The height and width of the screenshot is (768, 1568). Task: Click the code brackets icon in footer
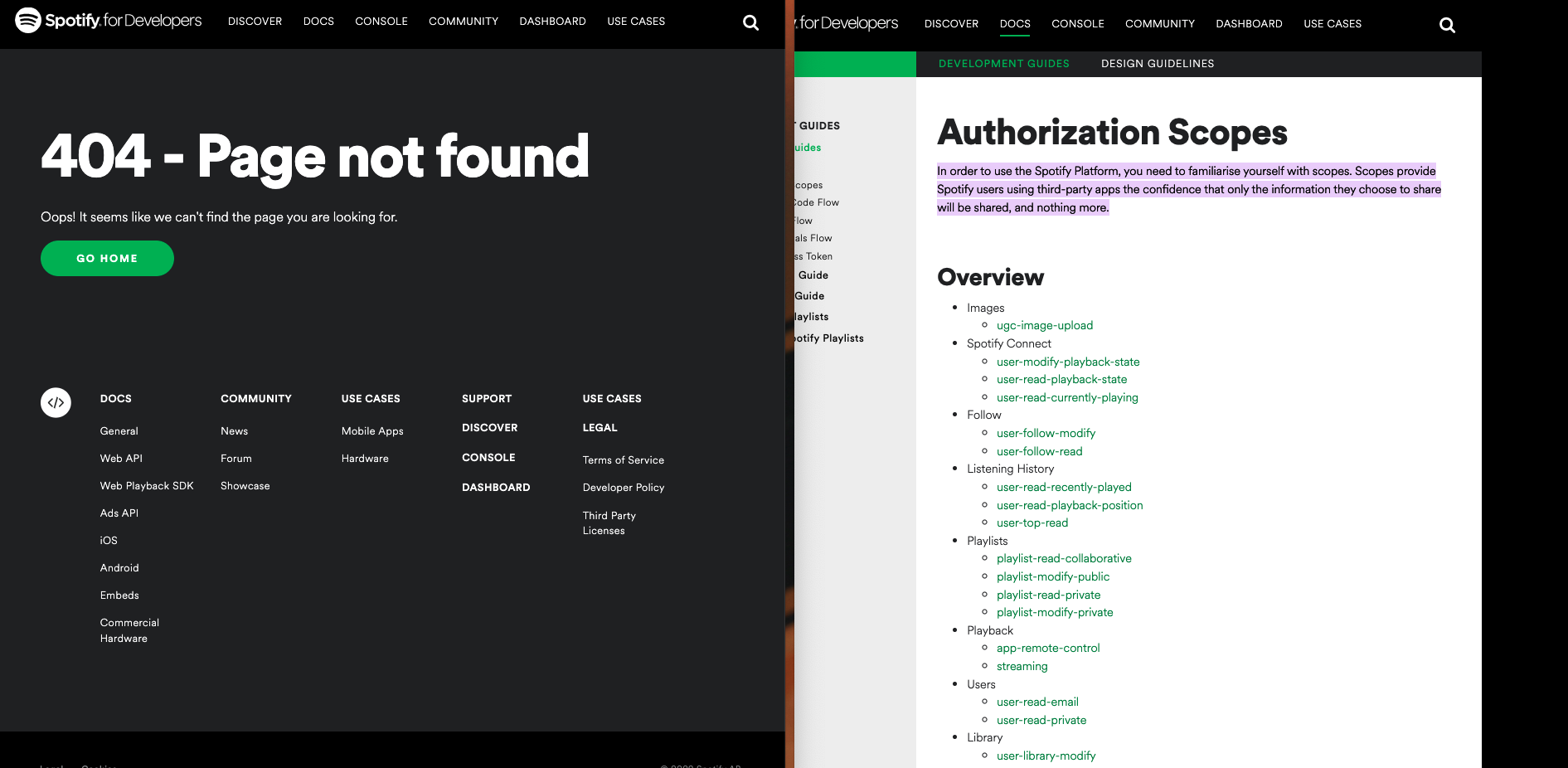(56, 403)
